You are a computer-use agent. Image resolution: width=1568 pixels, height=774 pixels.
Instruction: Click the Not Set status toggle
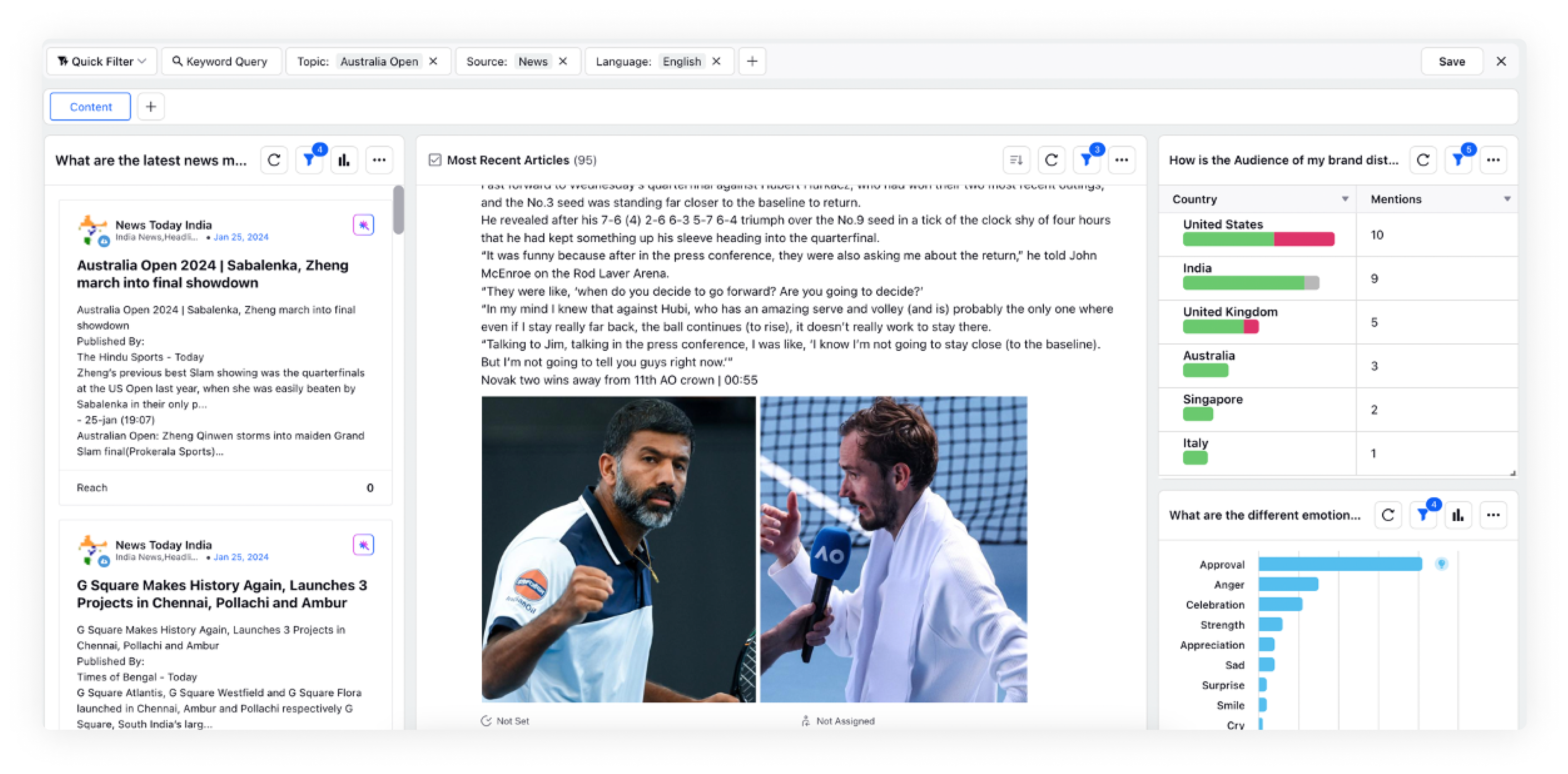pos(504,721)
